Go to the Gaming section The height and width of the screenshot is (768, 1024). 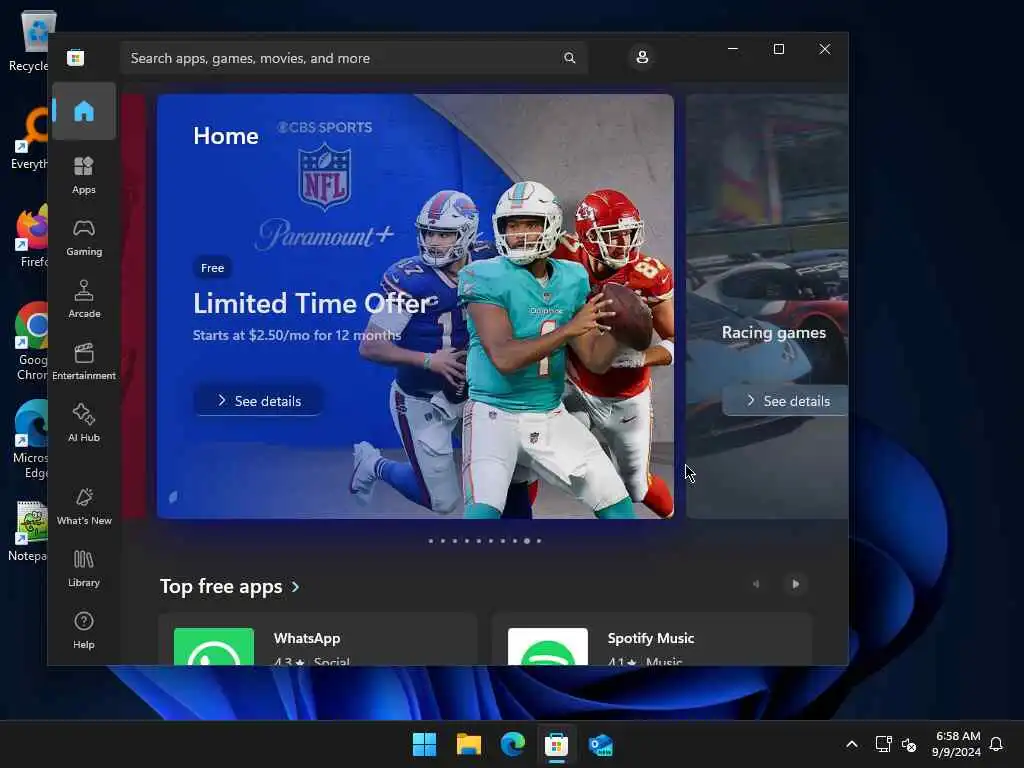point(84,237)
